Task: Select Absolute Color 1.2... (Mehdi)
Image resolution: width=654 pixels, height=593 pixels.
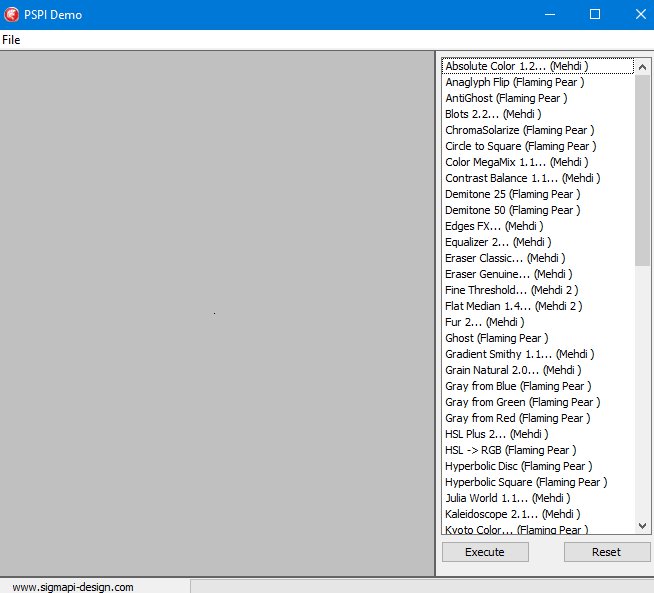Action: 538,66
